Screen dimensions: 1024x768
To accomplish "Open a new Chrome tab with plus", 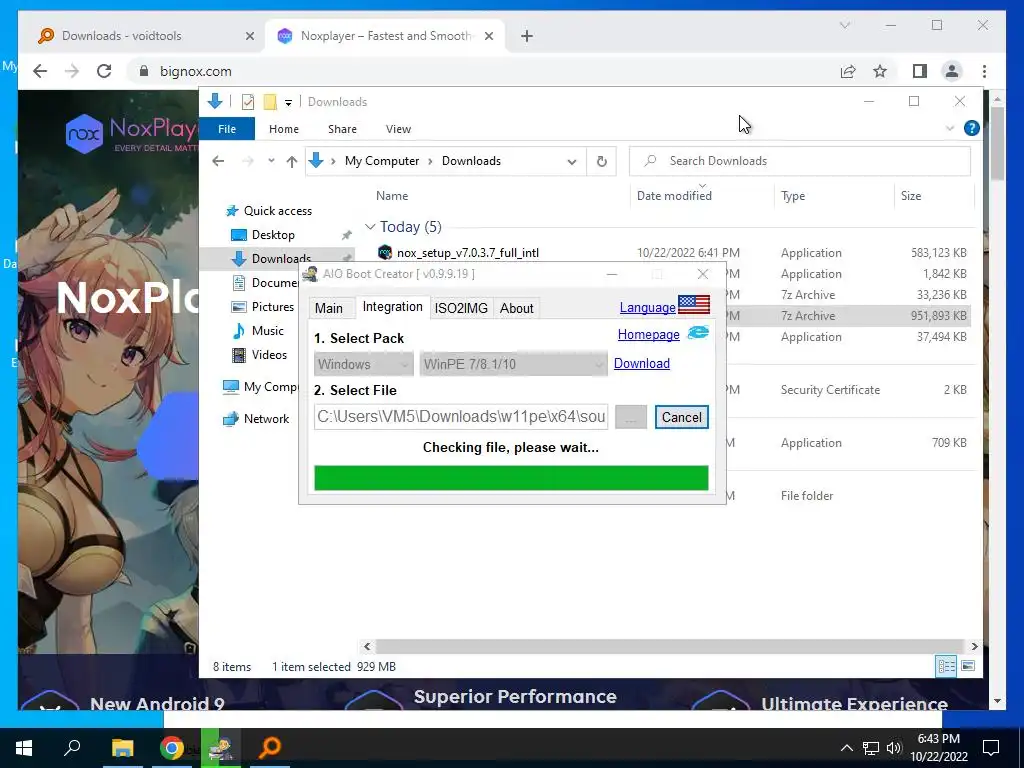I will 527,36.
